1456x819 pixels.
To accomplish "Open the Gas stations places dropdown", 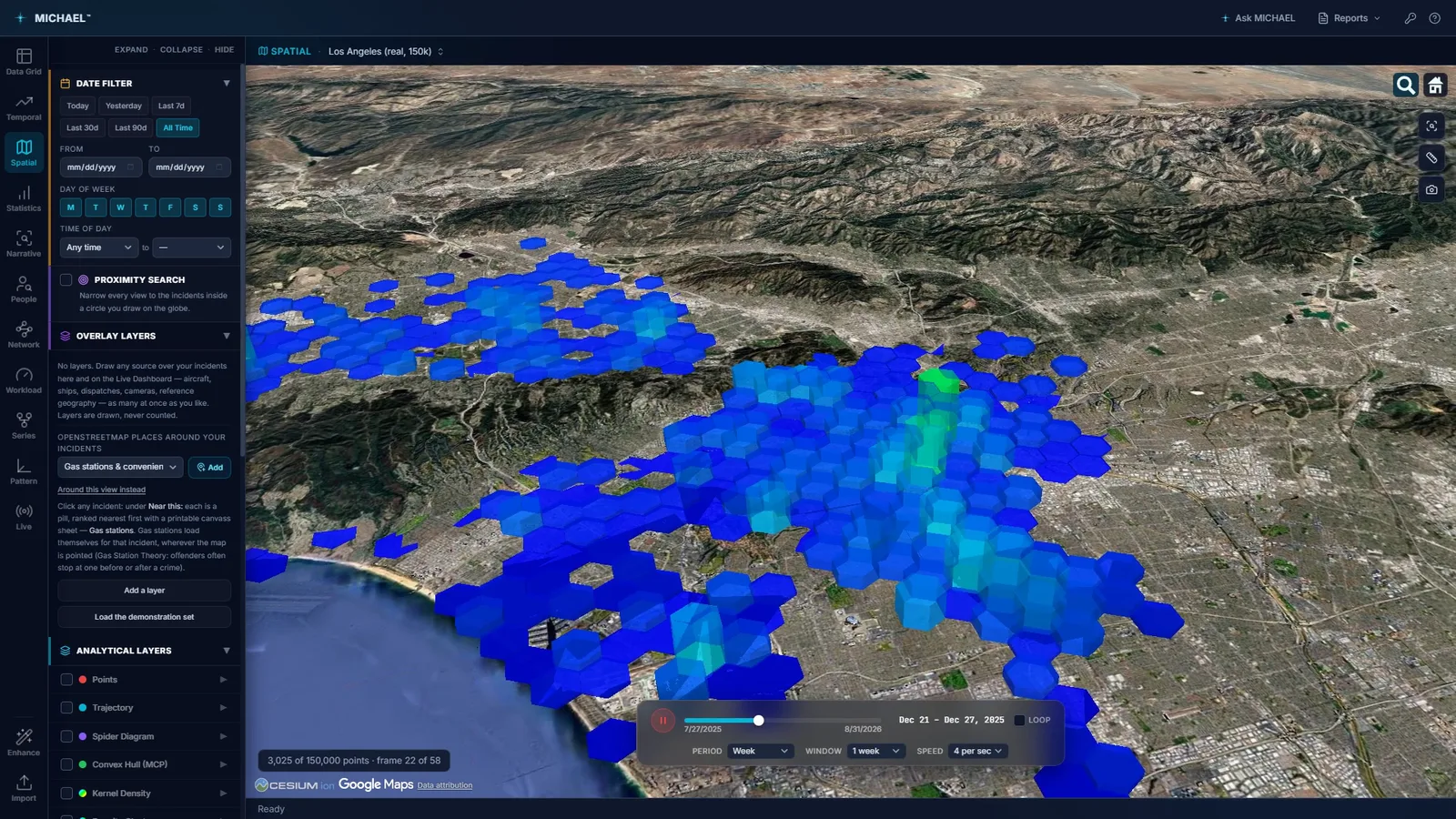I will (x=120, y=467).
